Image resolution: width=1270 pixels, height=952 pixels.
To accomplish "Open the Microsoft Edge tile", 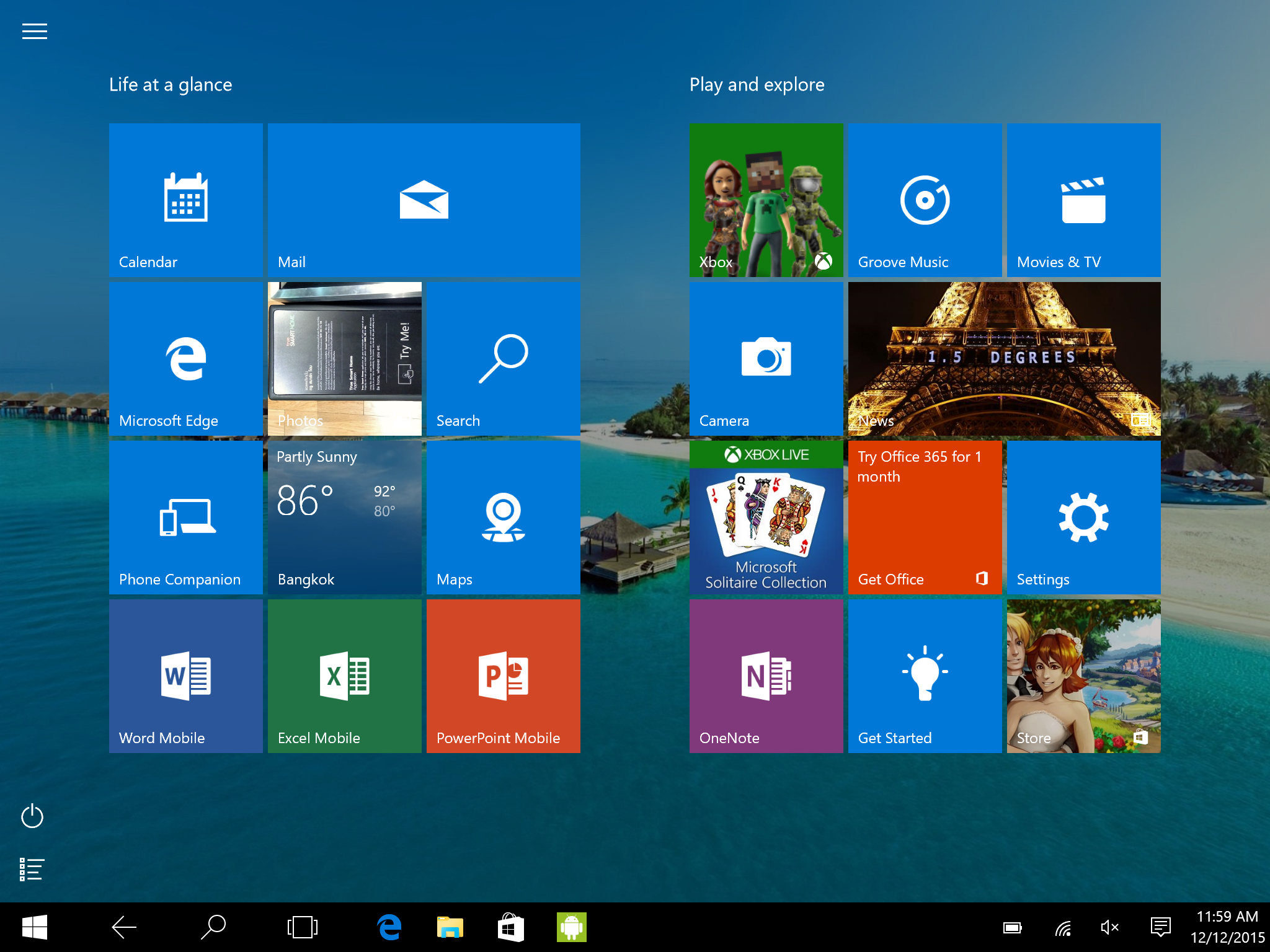I will coord(185,358).
